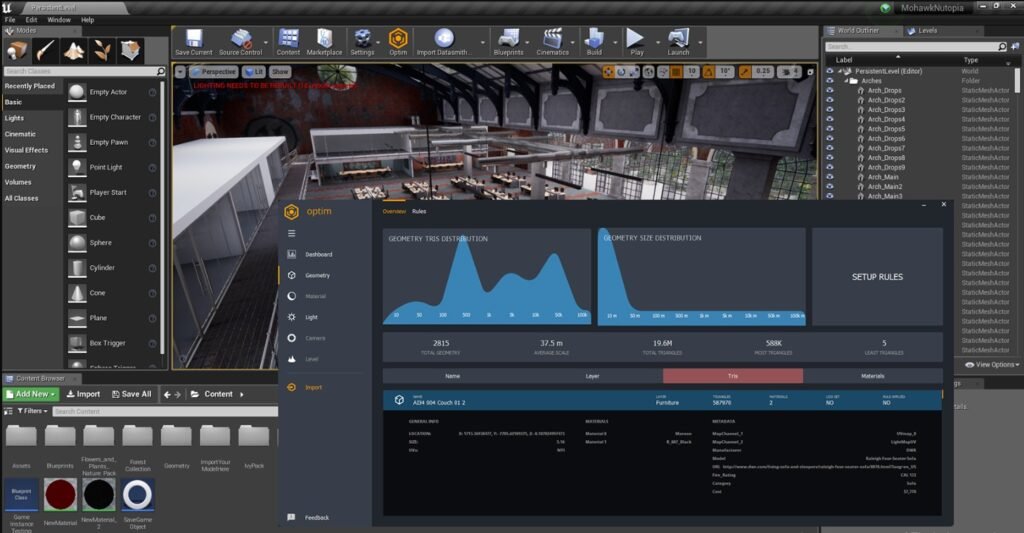
Task: Open Light section in Optim sidebar
Action: (303, 317)
